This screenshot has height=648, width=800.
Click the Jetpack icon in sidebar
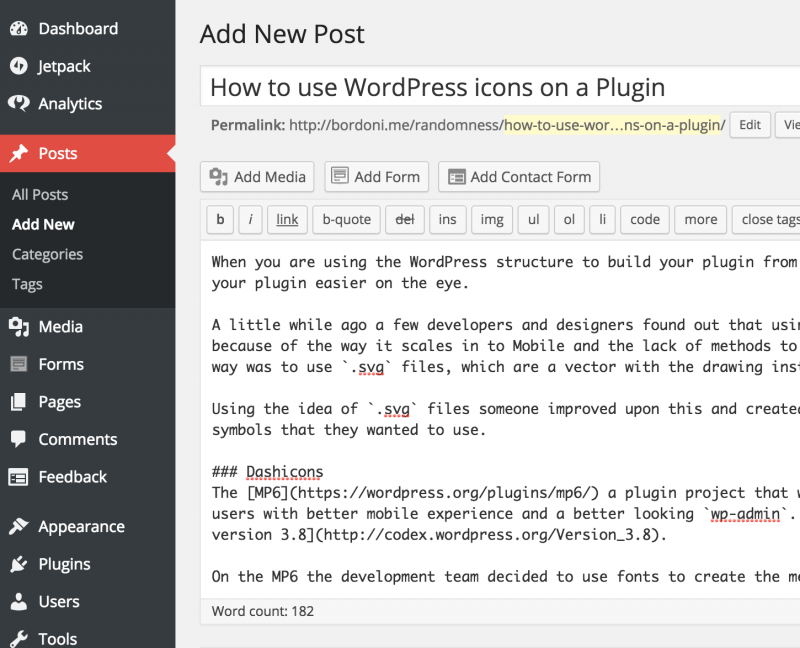point(19,66)
